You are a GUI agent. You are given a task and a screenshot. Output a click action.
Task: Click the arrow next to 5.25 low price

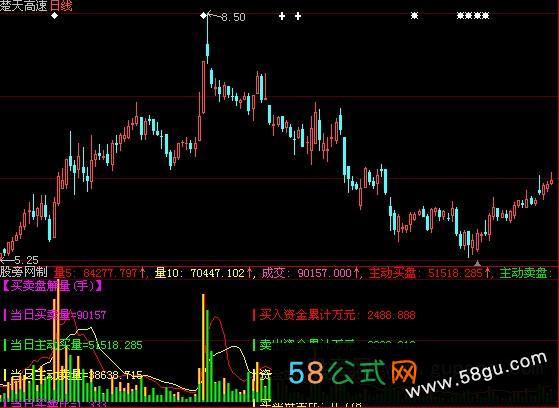pyautogui.click(x=6, y=259)
